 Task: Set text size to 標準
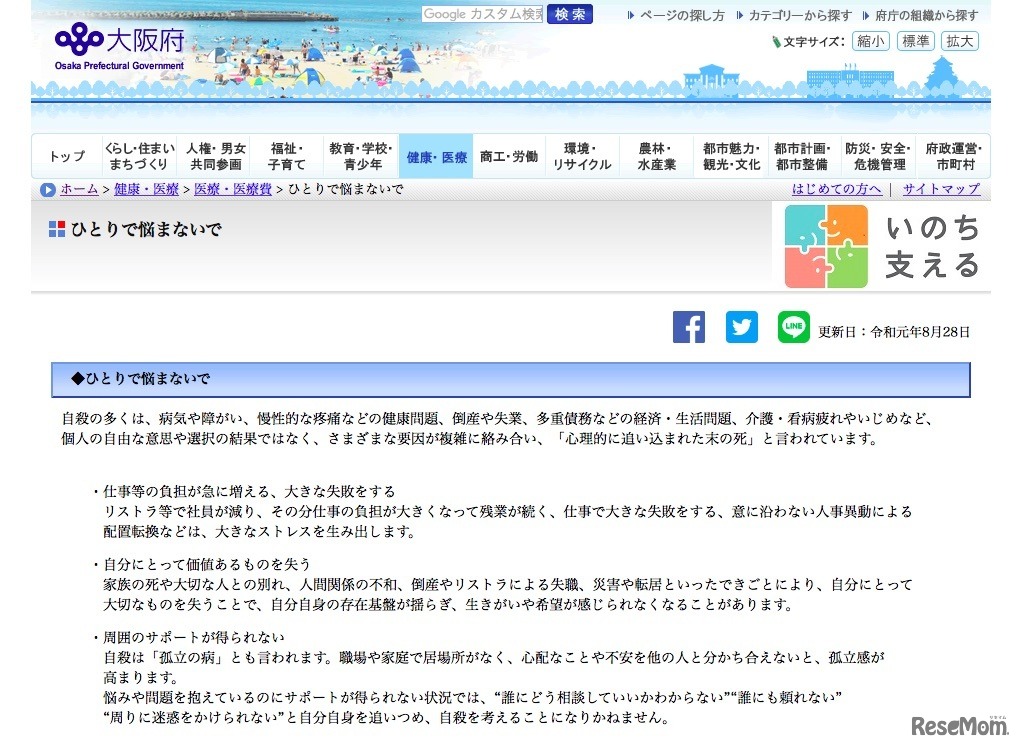916,41
